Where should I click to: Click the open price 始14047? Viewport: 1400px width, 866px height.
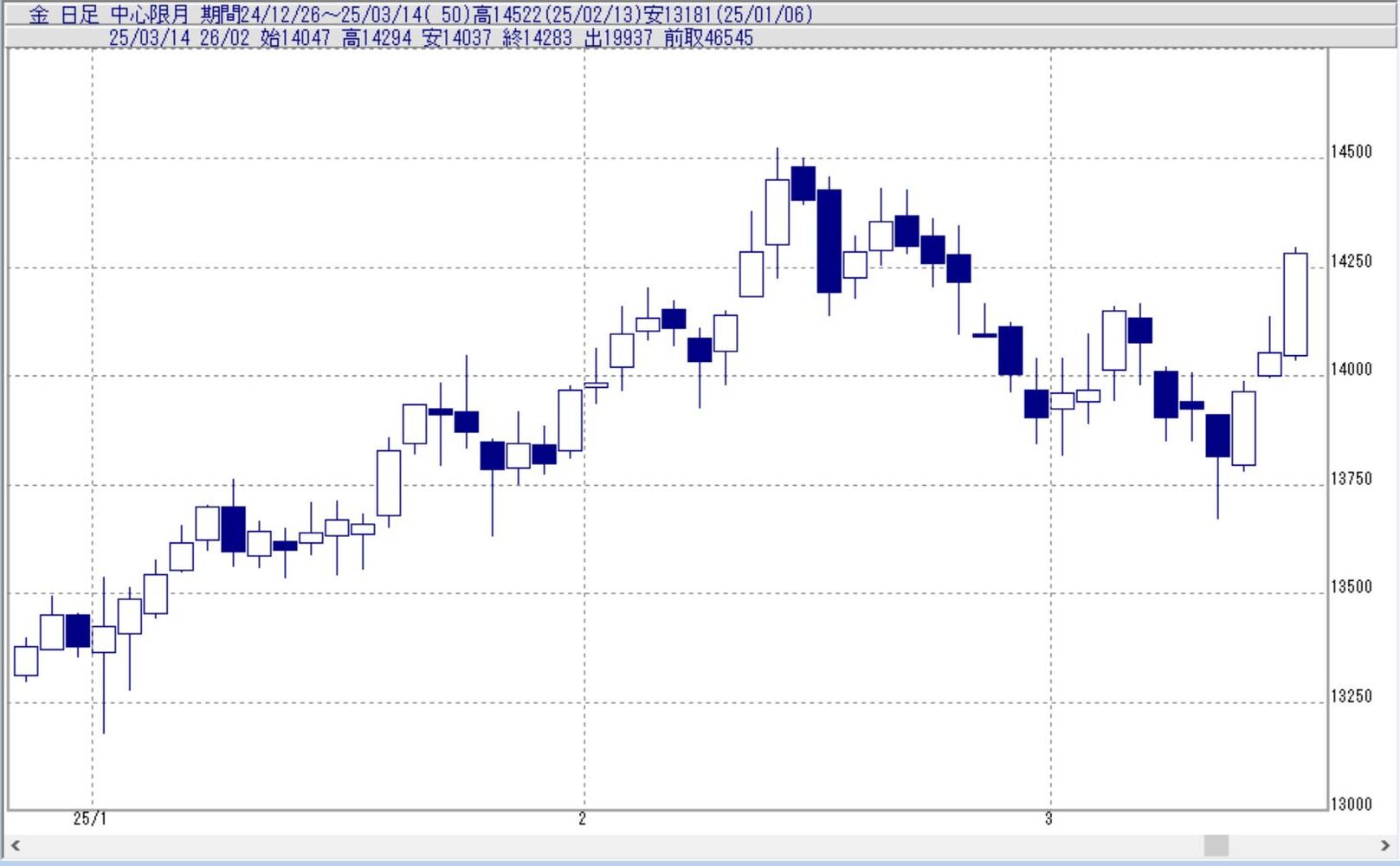click(x=295, y=38)
